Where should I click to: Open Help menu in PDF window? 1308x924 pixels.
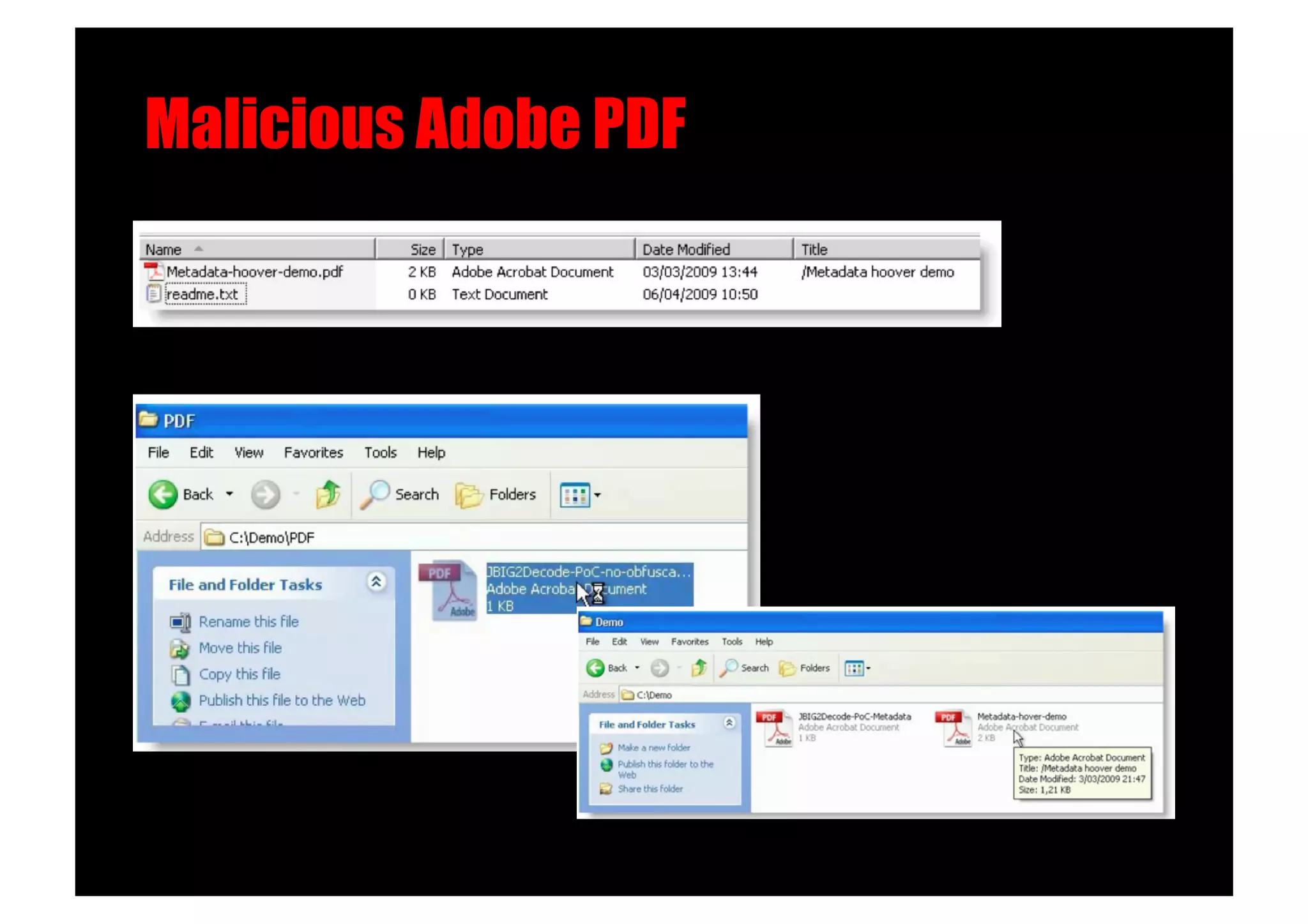pyautogui.click(x=431, y=453)
